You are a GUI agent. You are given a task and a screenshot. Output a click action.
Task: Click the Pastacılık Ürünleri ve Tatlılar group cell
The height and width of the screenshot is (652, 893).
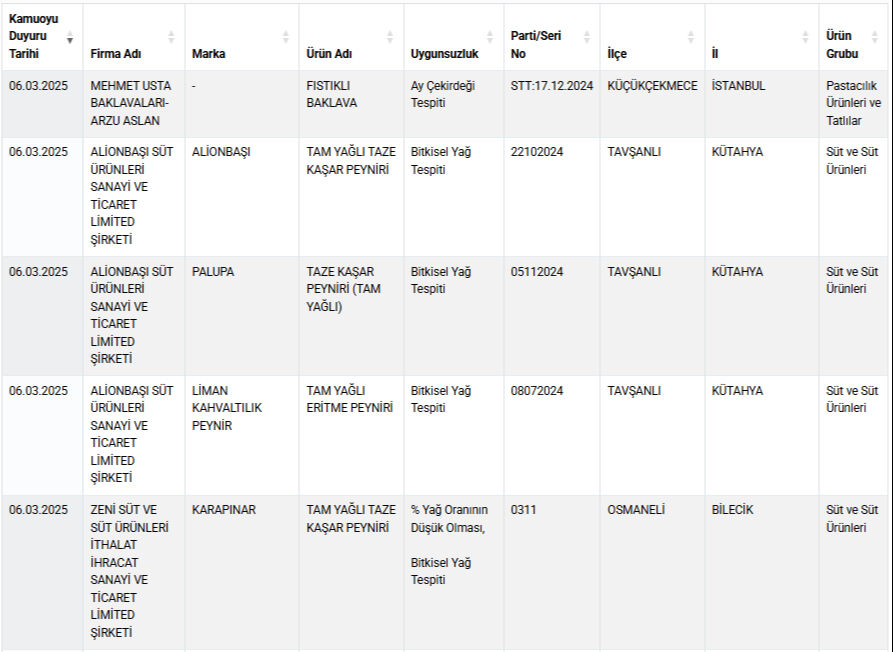point(853,103)
